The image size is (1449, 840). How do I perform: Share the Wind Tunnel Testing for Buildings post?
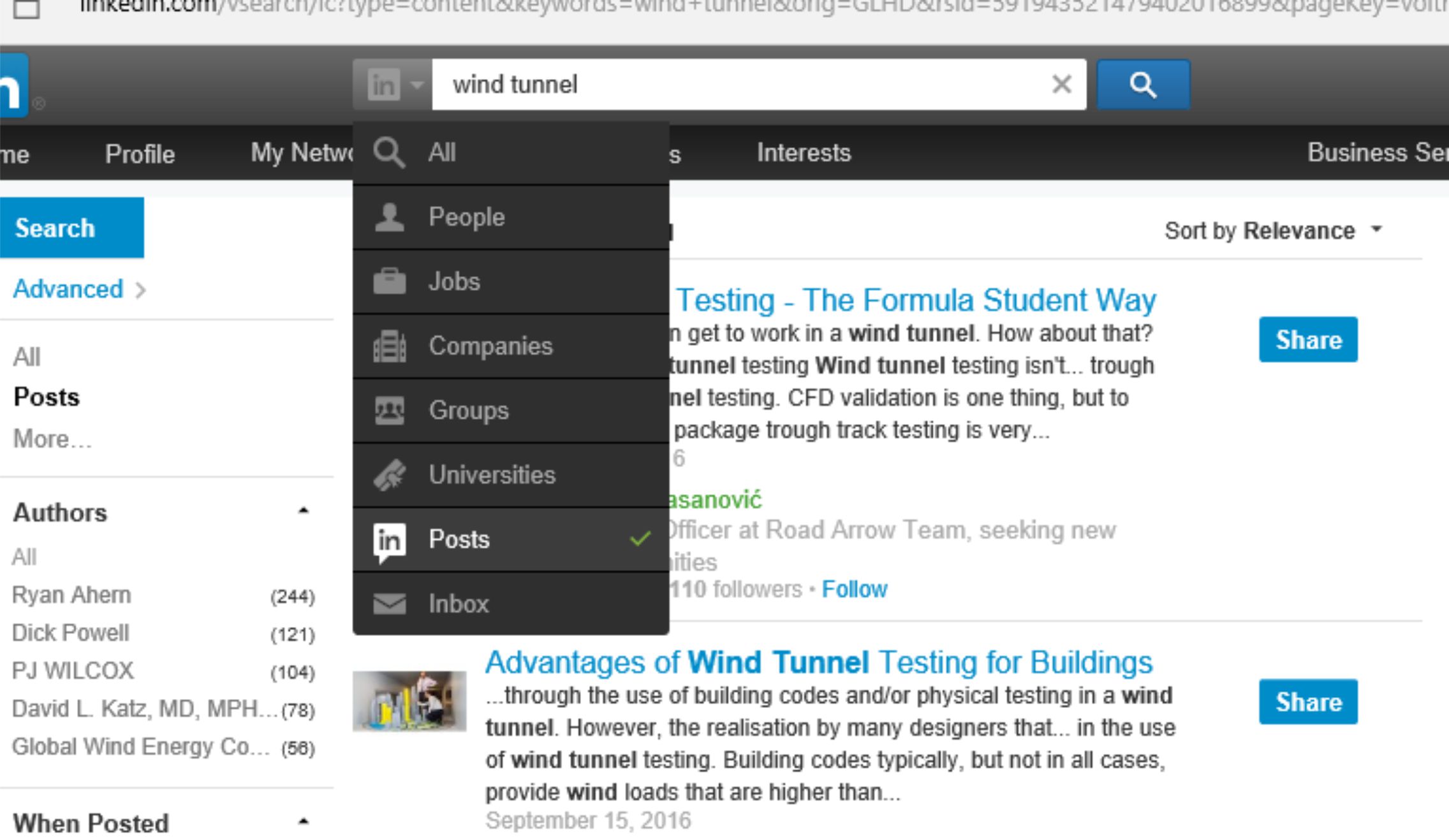(x=1308, y=702)
